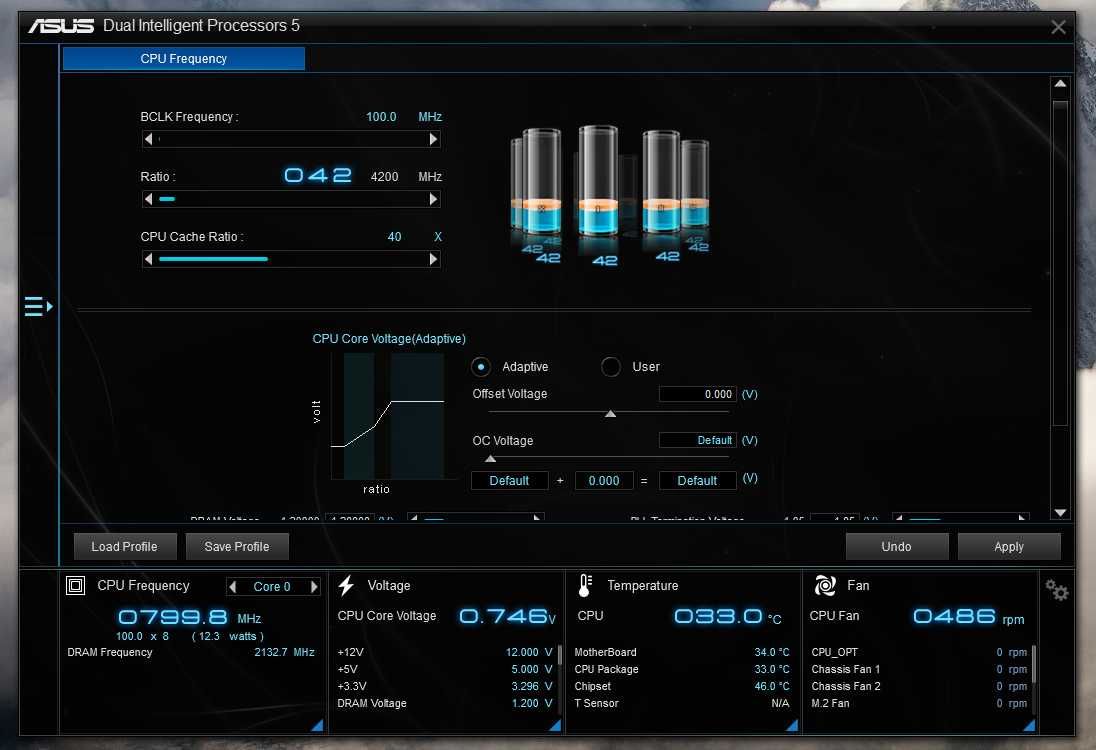
Task: Apply the current settings
Action: tap(1009, 547)
